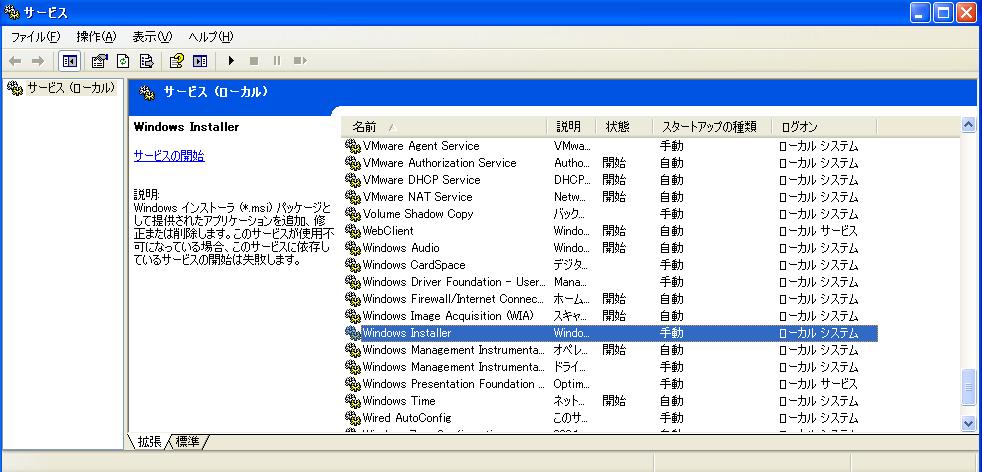Sort by the 状態 column header
Viewport: 982px width, 472px height.
[624, 127]
